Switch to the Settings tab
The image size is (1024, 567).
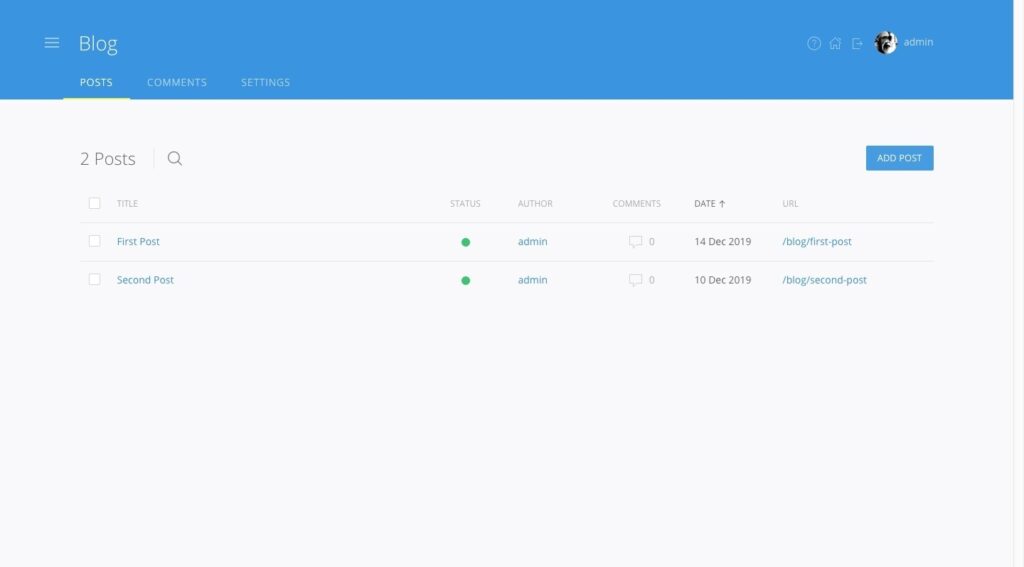coord(265,82)
